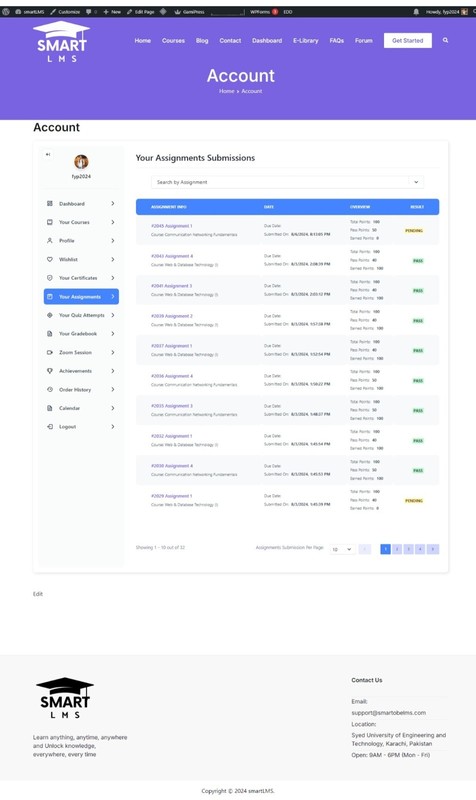The width and height of the screenshot is (476, 800).
Task: Open the Forum nav menu item
Action: click(x=364, y=40)
